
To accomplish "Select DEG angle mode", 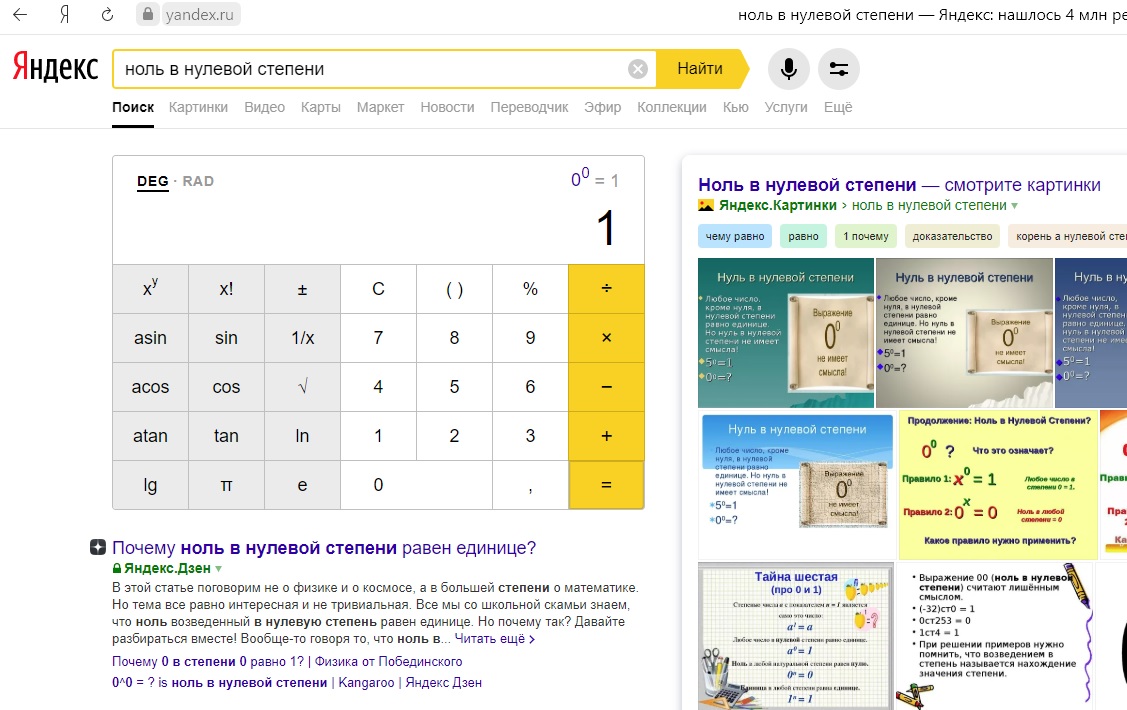I will click(152, 181).
